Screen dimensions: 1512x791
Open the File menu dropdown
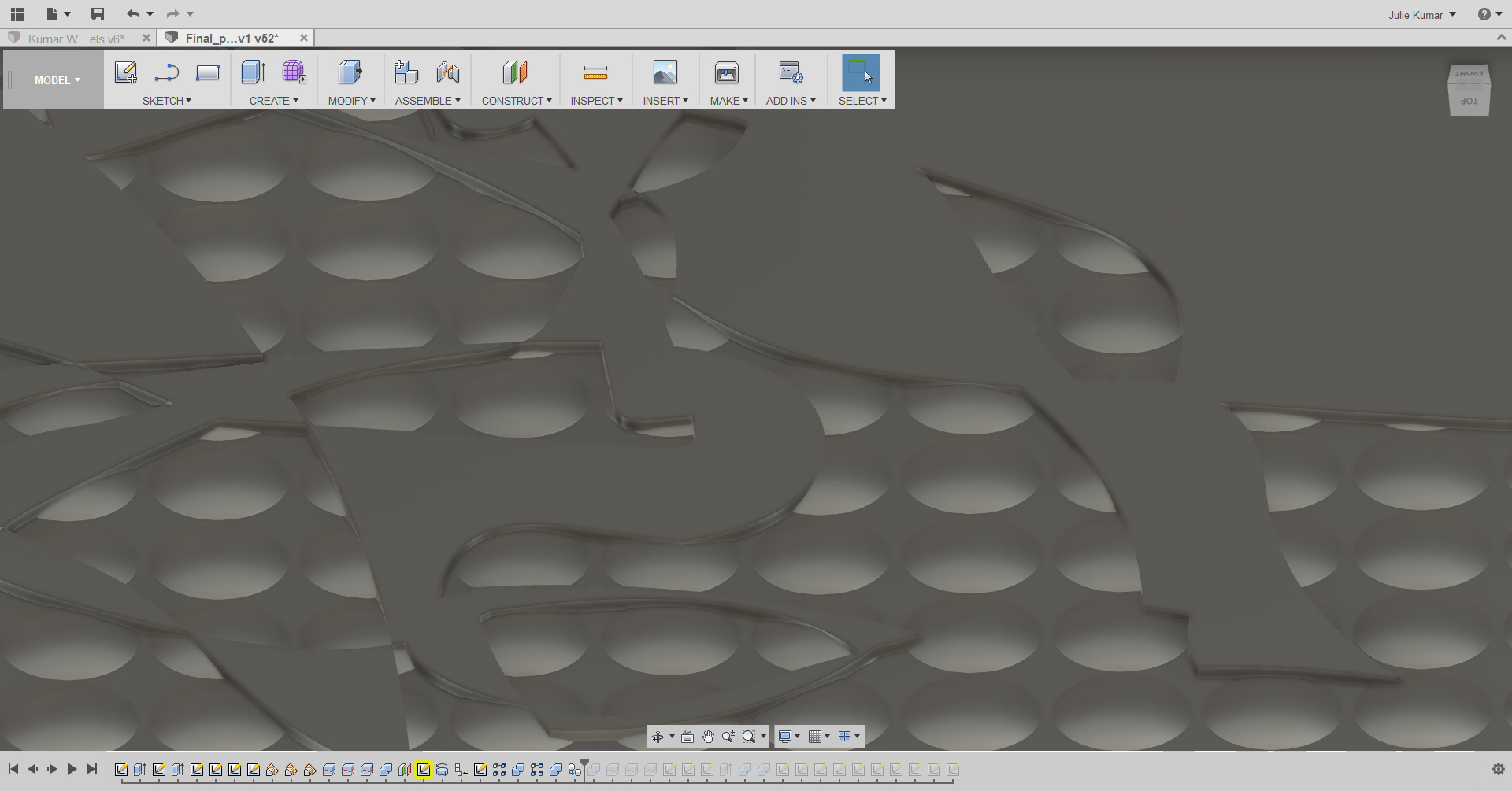(x=58, y=14)
